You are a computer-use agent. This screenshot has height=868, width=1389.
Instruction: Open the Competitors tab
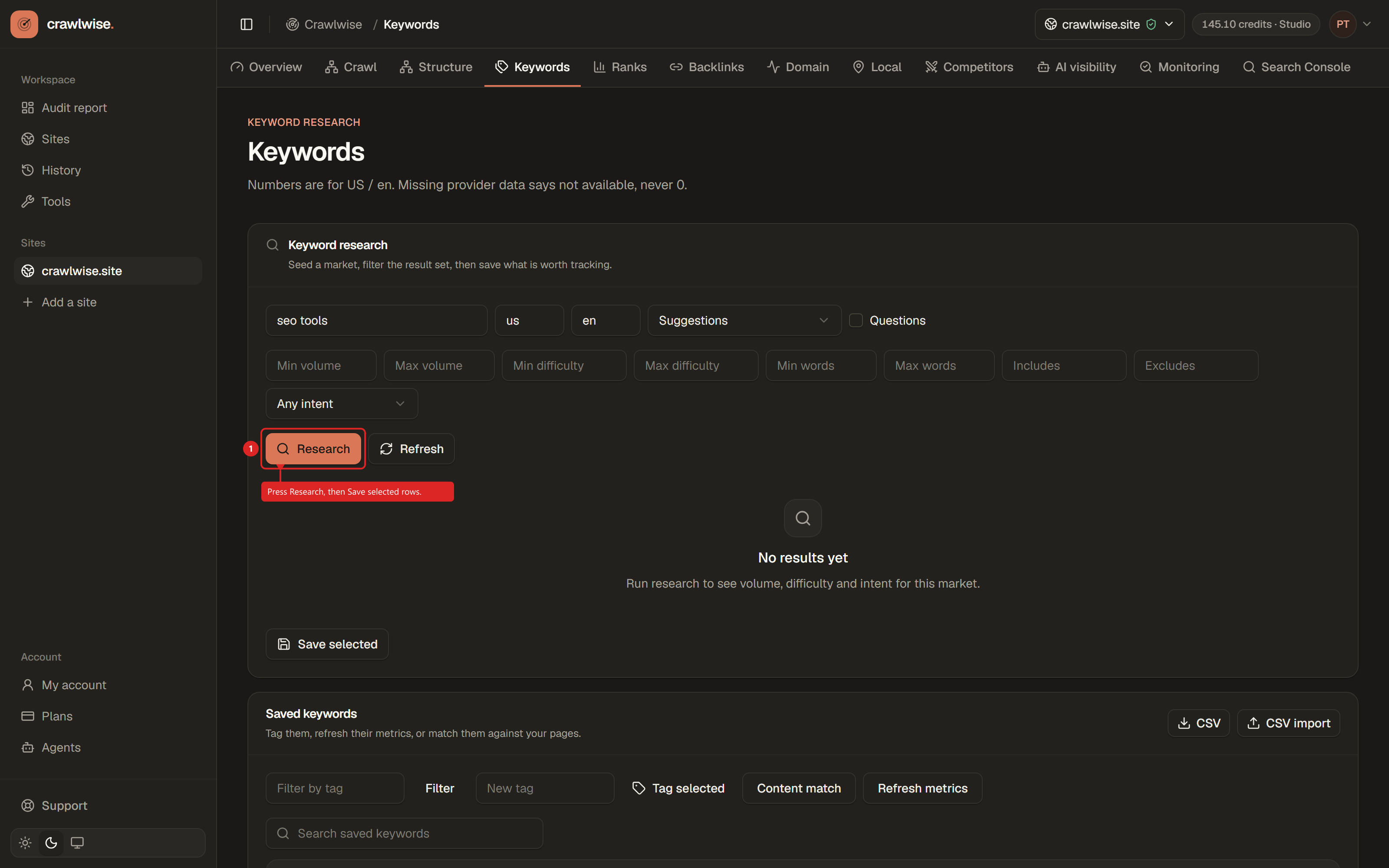tap(969, 67)
